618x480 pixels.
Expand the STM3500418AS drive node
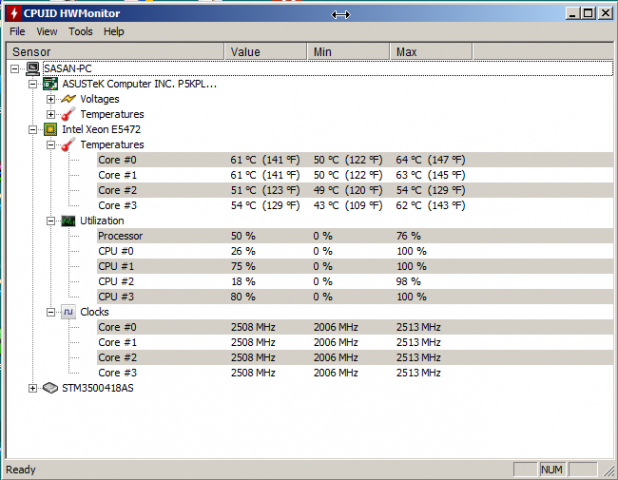pos(34,388)
